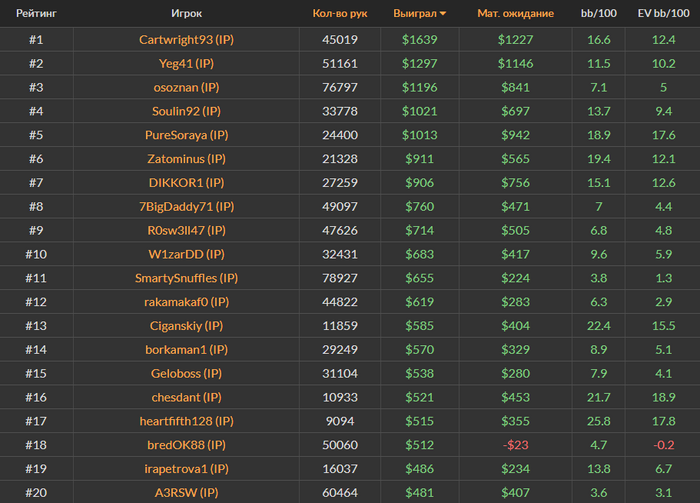
Task: Open player Geloboss (IP) profile
Action: pyautogui.click(x=187, y=374)
